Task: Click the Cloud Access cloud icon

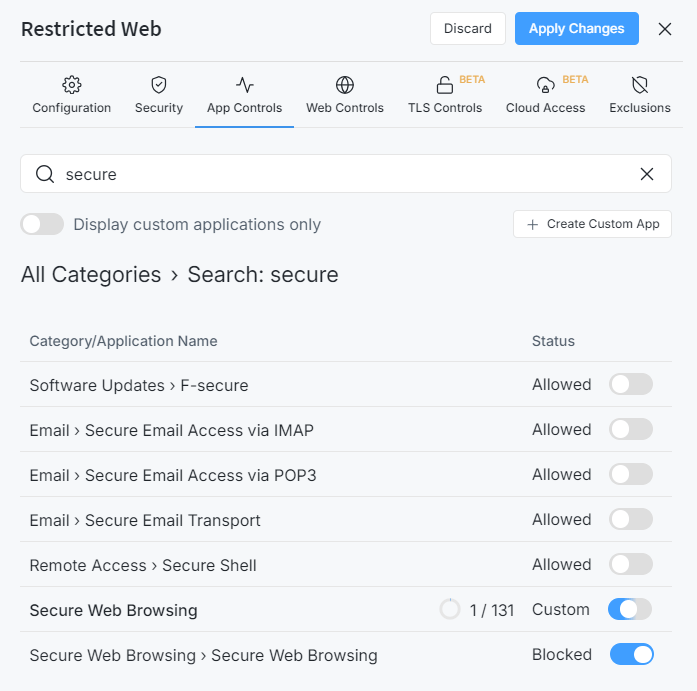Action: (x=545, y=84)
